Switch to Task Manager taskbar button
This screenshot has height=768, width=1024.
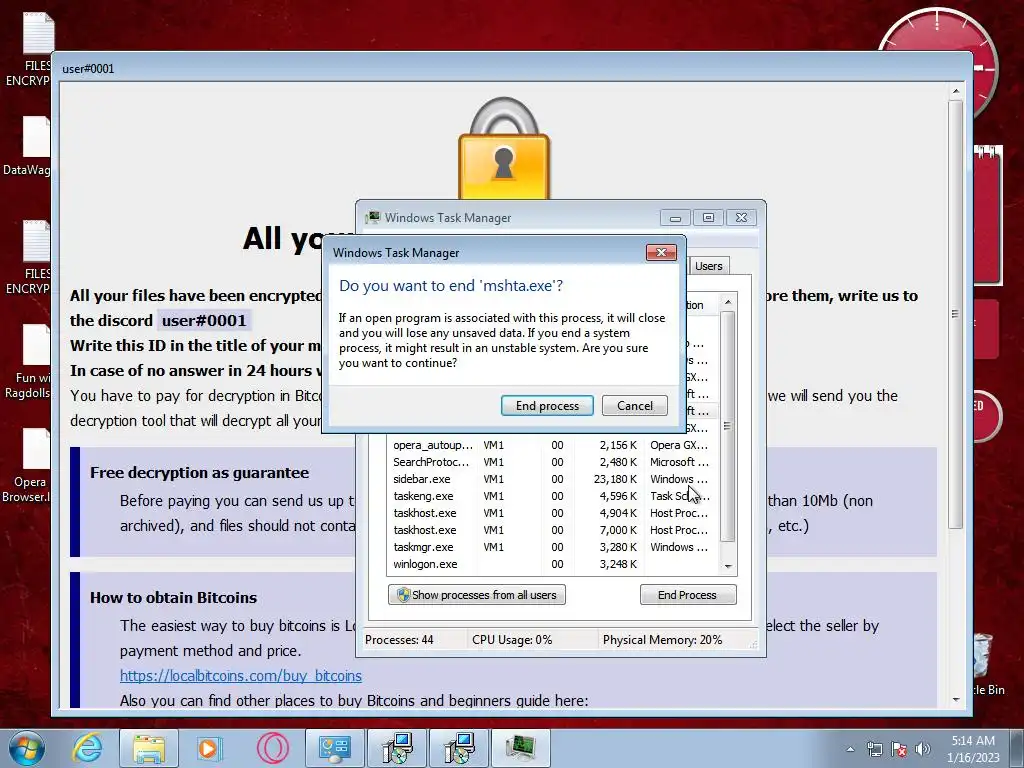(x=520, y=748)
